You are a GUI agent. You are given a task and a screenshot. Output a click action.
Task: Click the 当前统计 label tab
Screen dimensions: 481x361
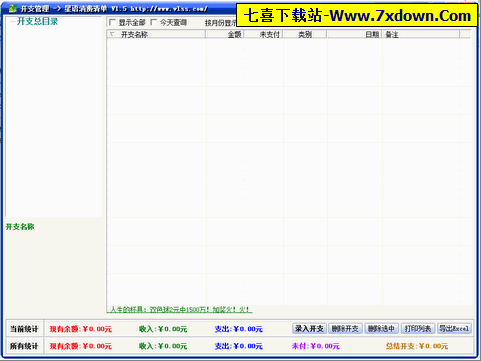[24, 329]
